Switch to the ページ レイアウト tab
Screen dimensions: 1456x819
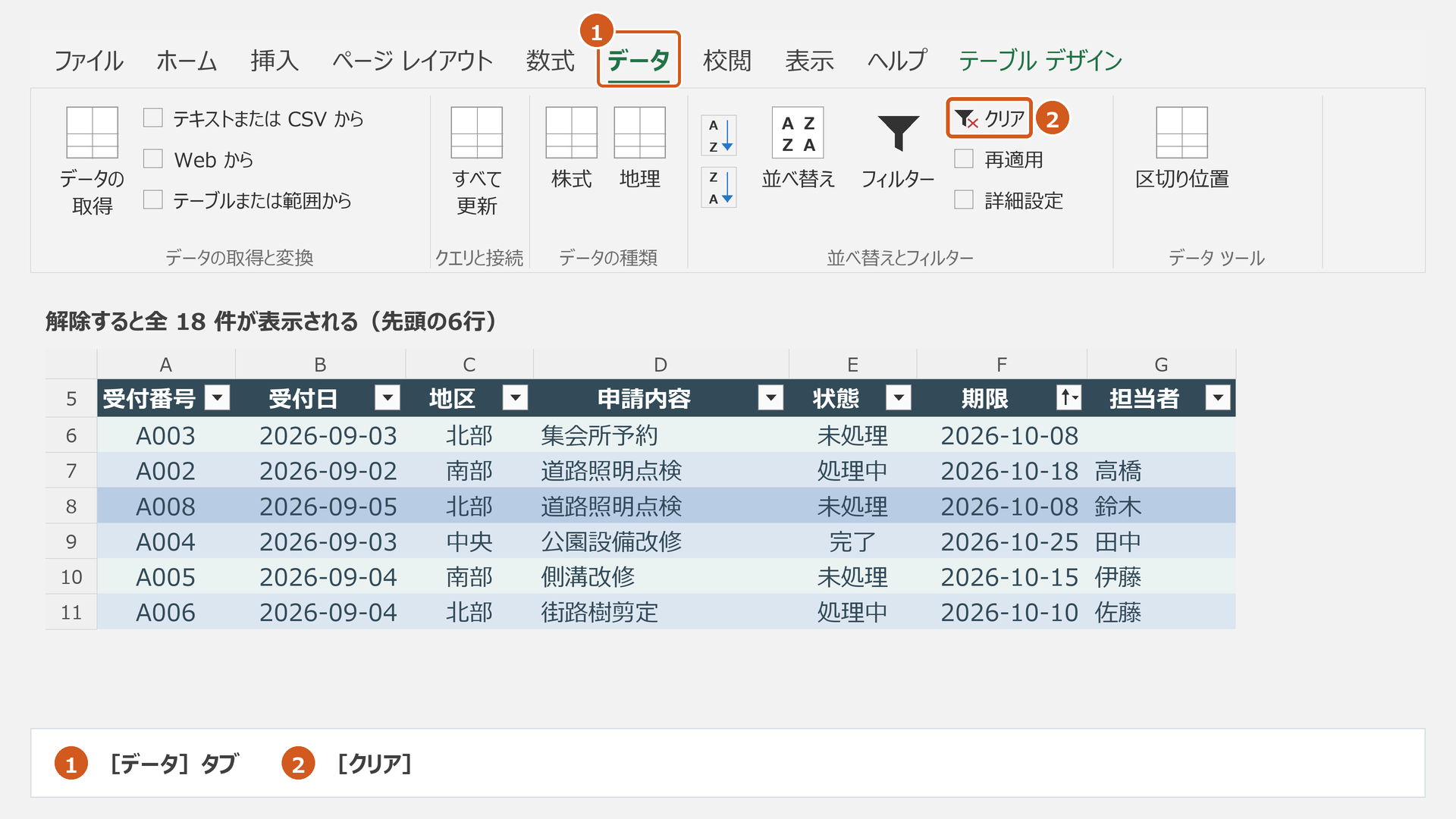(413, 61)
